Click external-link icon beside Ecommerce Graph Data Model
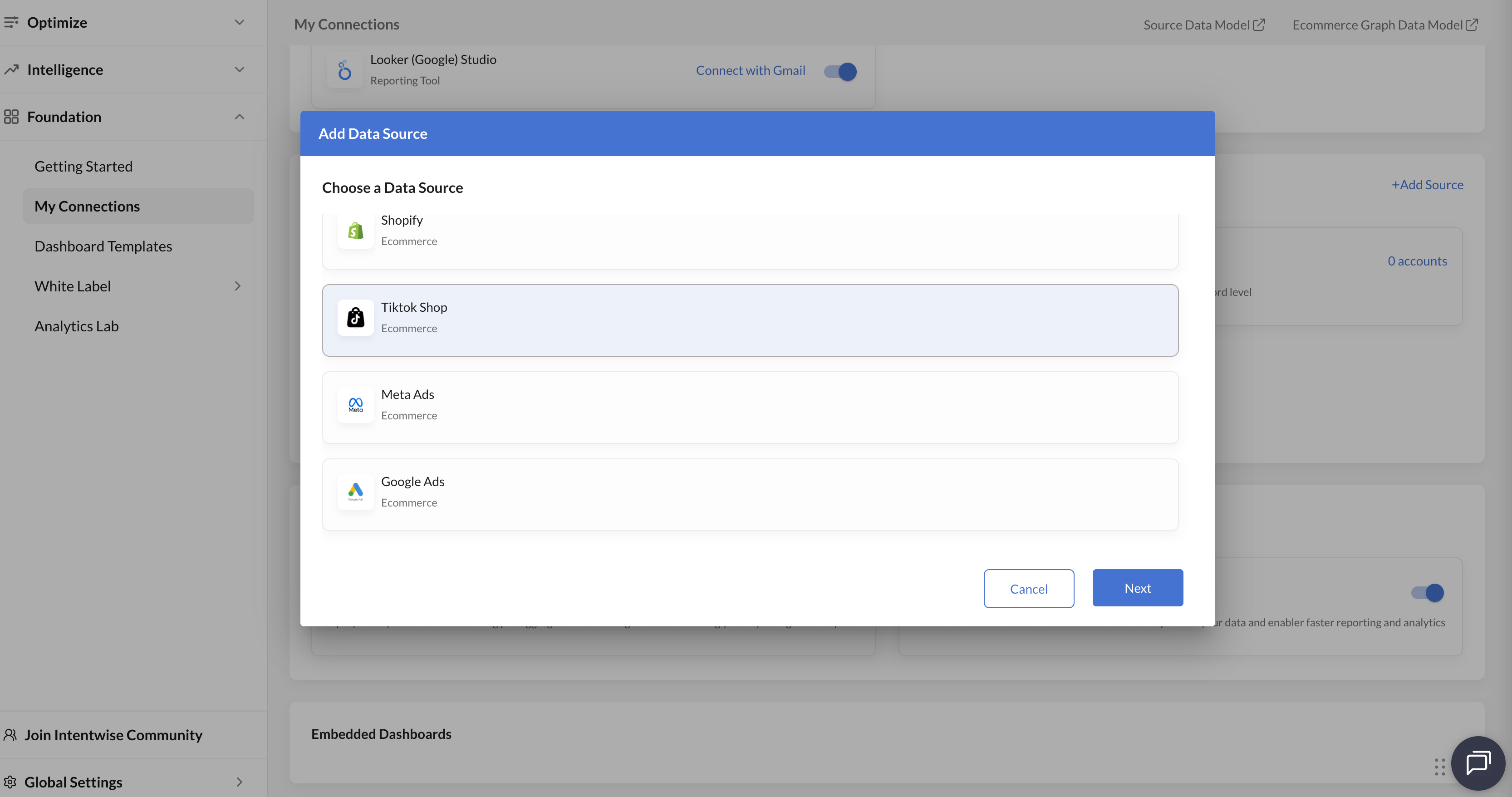 pos(1472,25)
